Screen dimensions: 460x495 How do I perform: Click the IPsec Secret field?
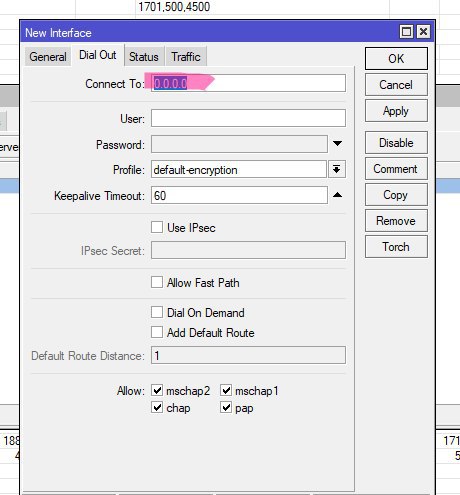coord(248,250)
